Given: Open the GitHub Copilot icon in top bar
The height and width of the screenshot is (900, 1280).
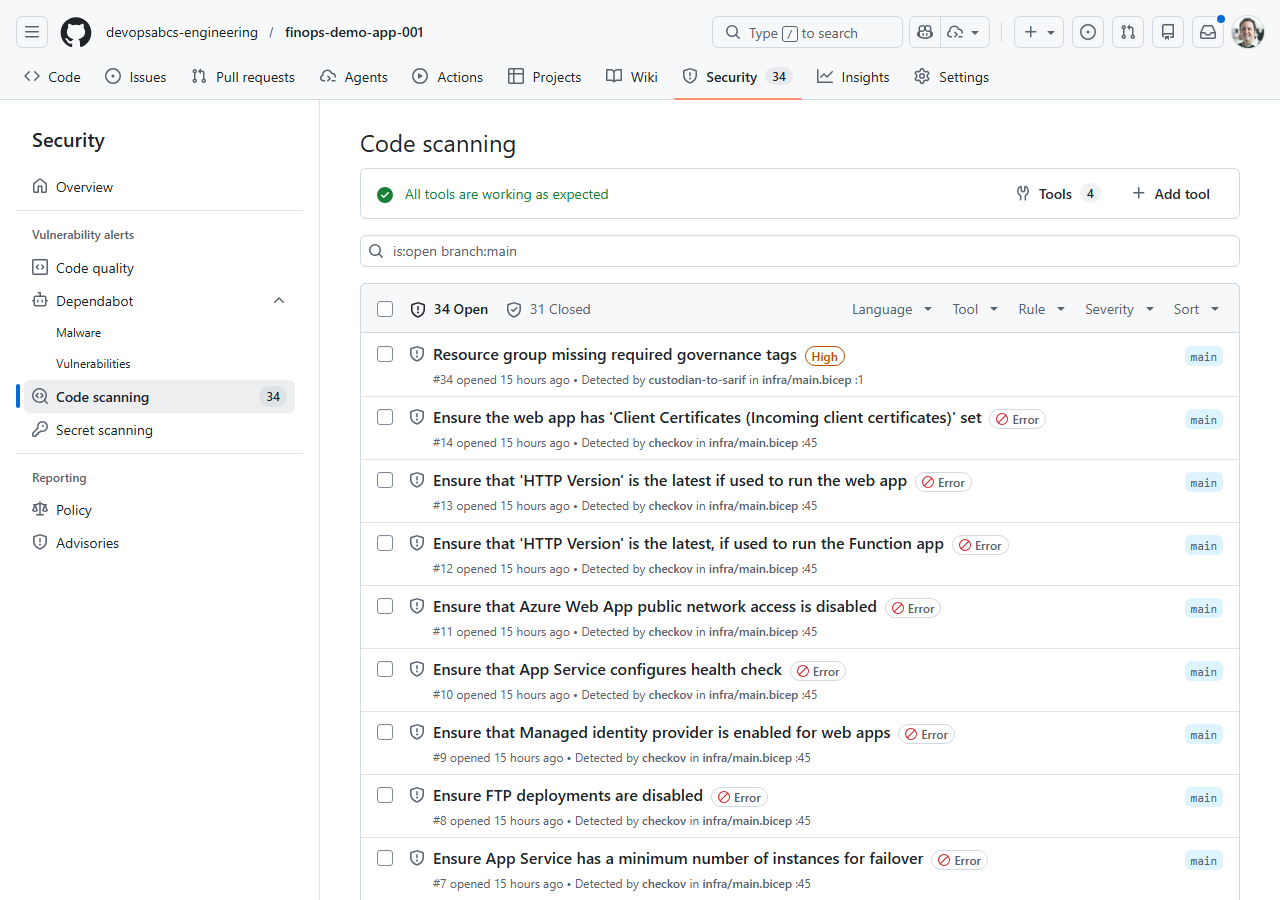Looking at the screenshot, I should (924, 32).
